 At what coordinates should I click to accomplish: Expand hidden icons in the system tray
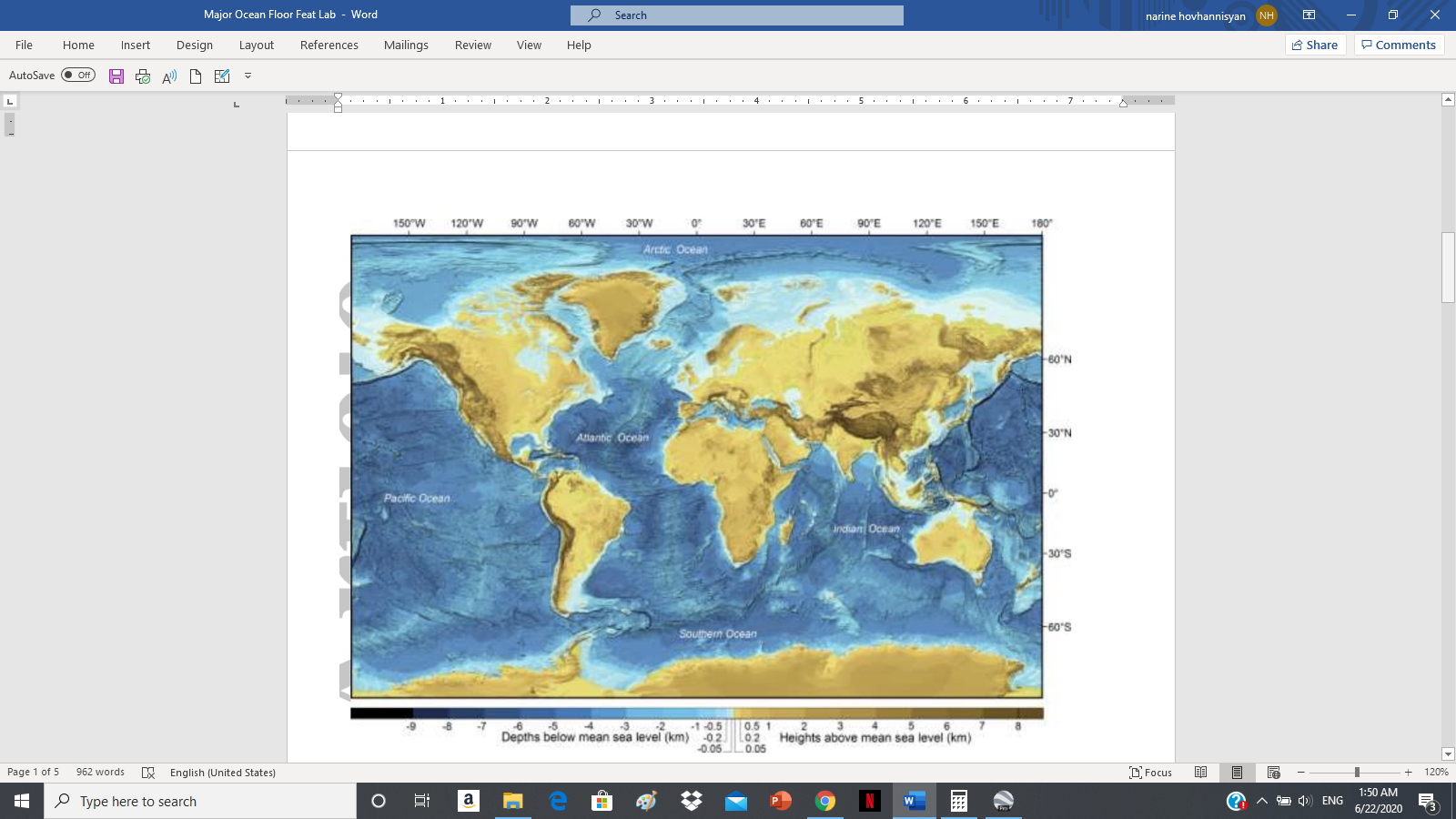pyautogui.click(x=1262, y=801)
